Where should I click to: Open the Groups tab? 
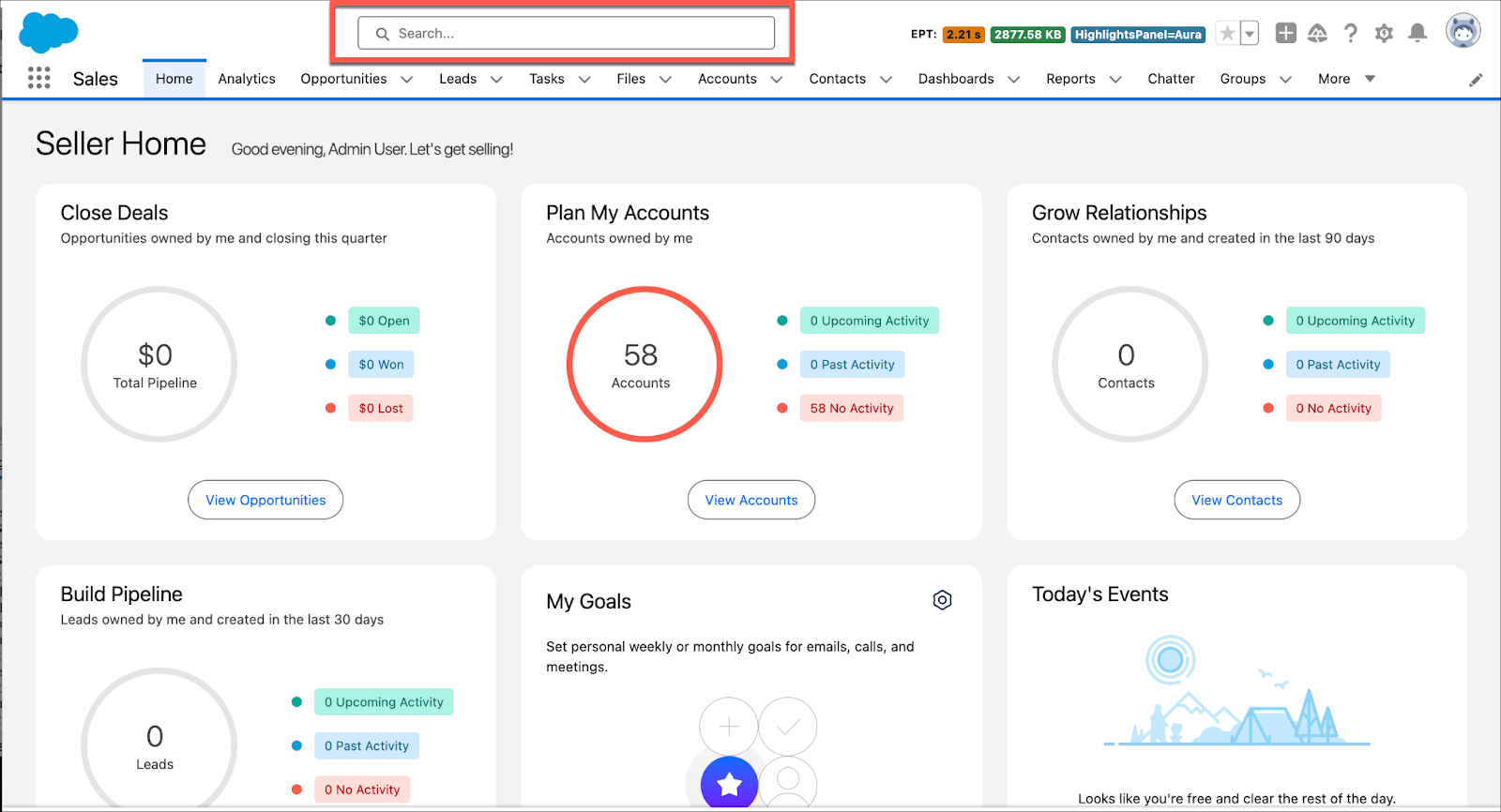tap(1243, 79)
